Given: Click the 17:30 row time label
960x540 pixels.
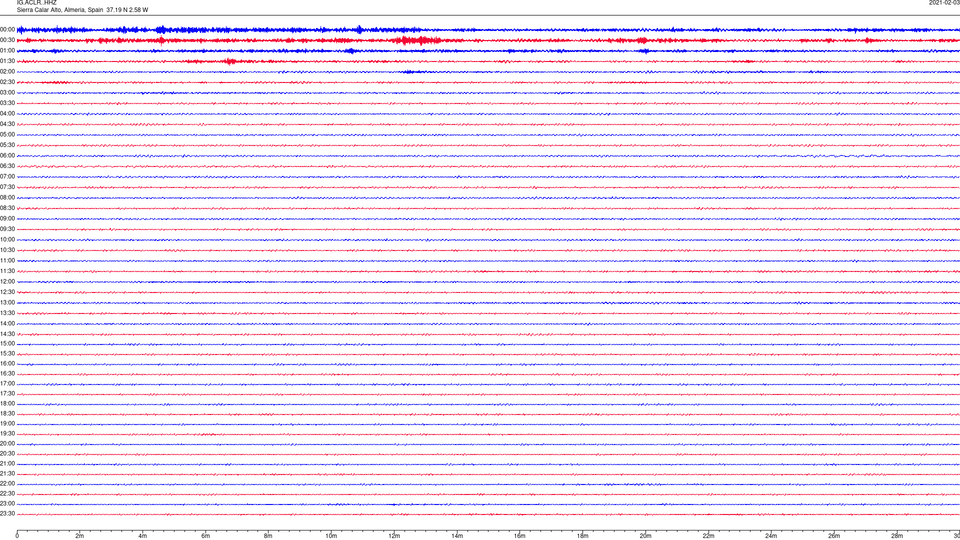Looking at the screenshot, I should pos(7,394).
